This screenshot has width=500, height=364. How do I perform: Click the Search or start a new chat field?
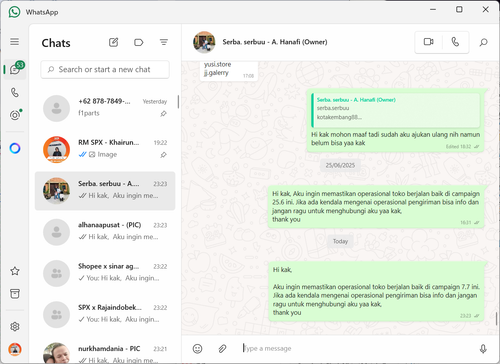(105, 69)
